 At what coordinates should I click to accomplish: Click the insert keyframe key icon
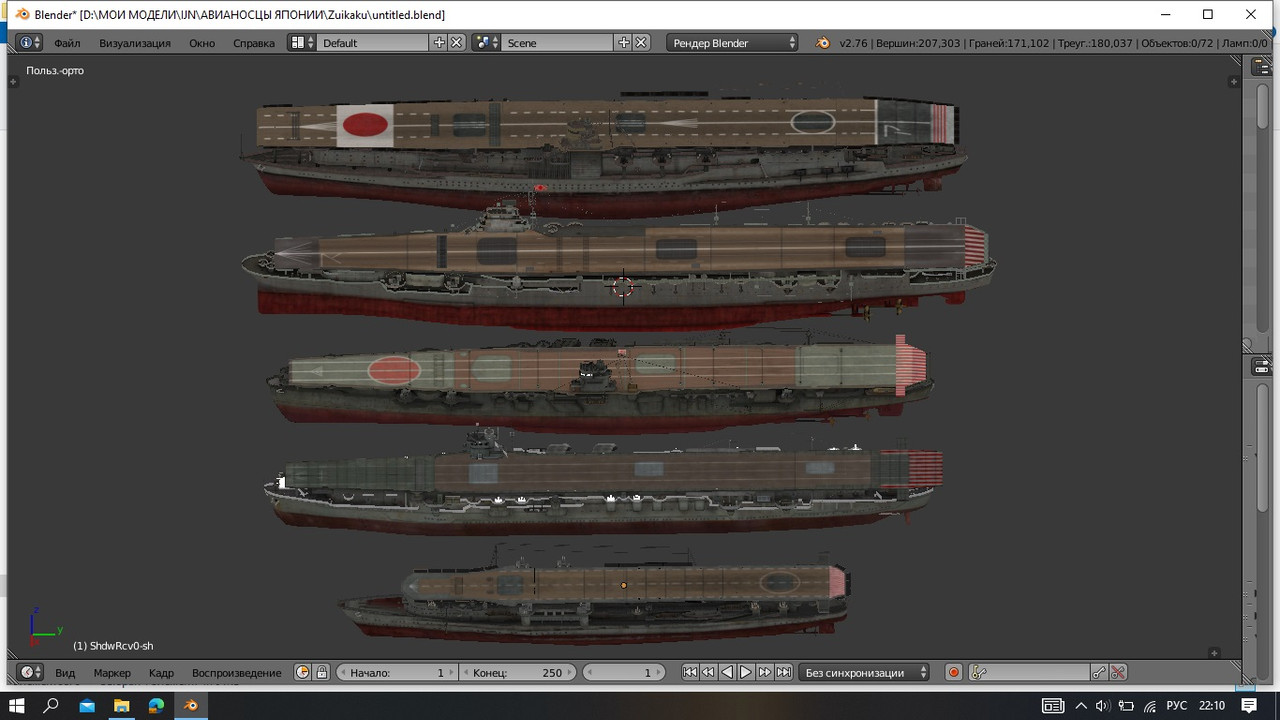pos(1099,673)
